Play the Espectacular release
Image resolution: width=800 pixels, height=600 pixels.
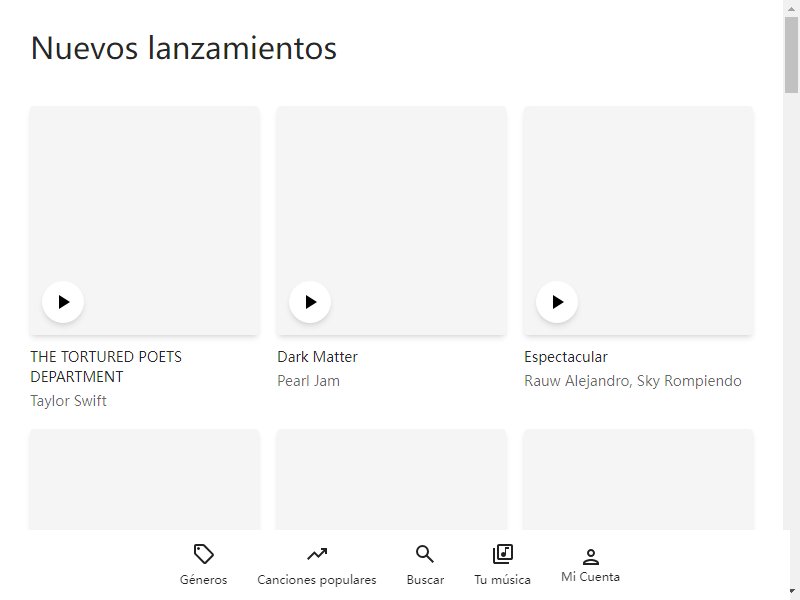pos(557,302)
